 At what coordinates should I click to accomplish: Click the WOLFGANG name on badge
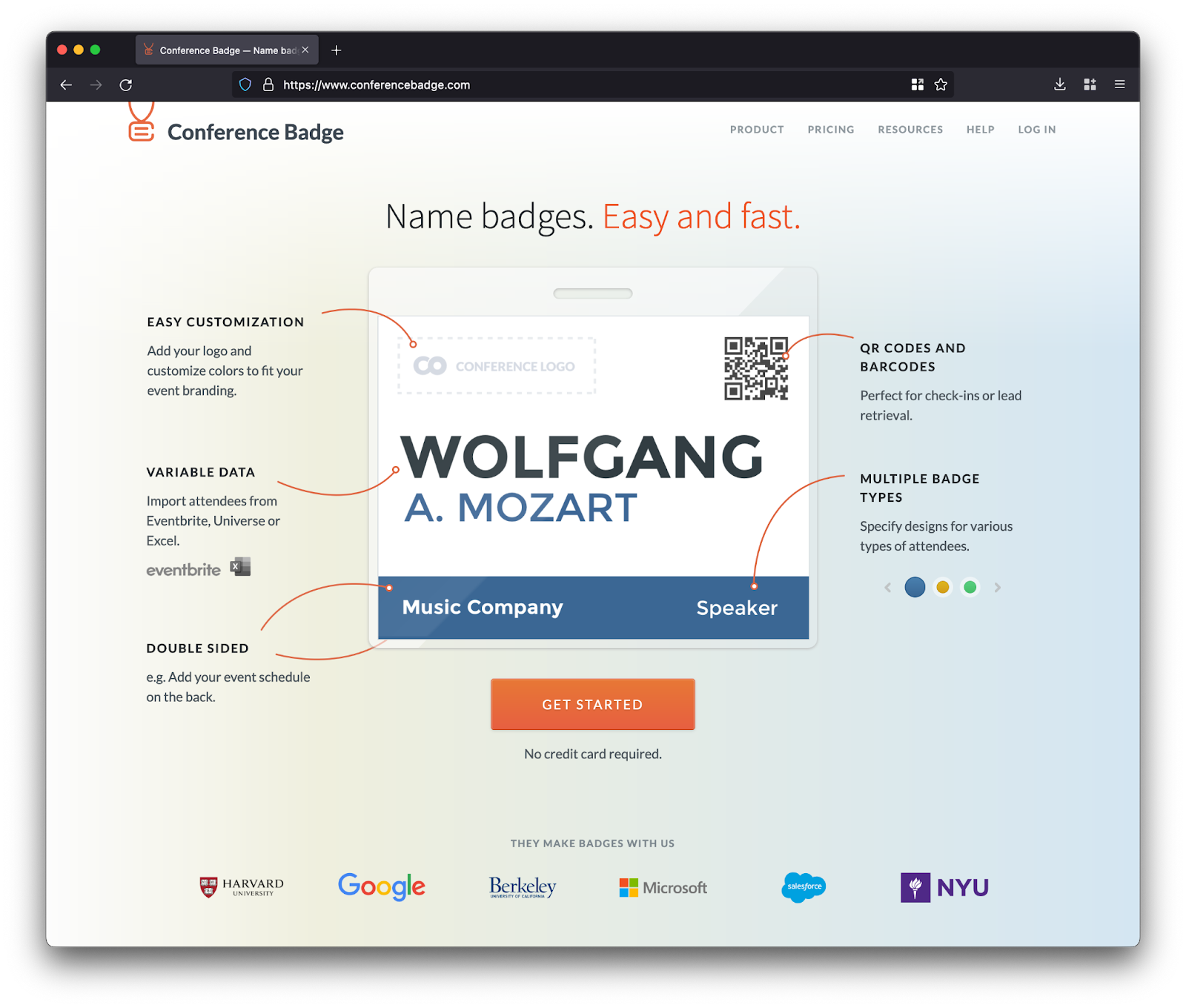(x=582, y=457)
